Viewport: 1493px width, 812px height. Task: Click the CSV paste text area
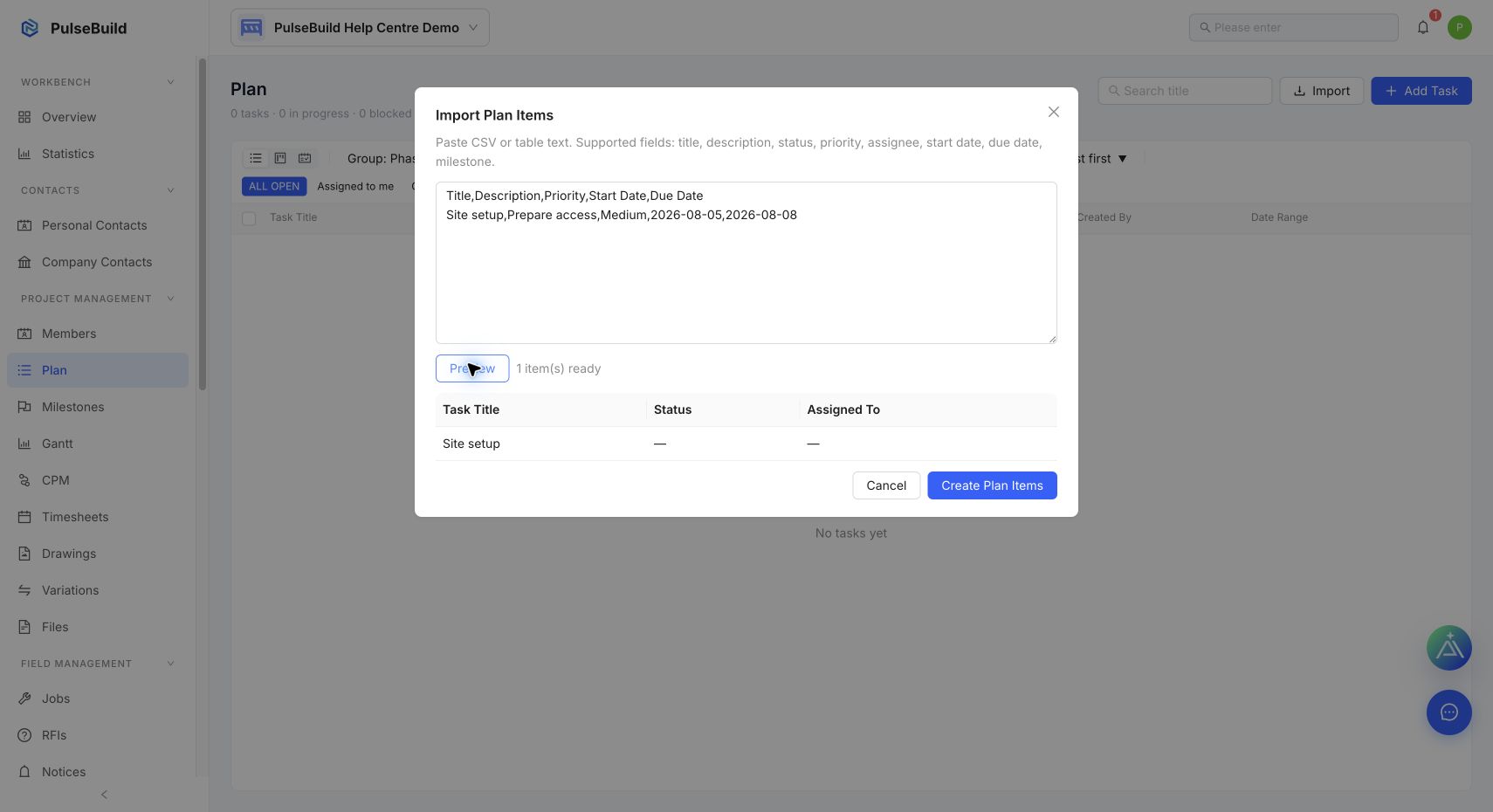746,263
